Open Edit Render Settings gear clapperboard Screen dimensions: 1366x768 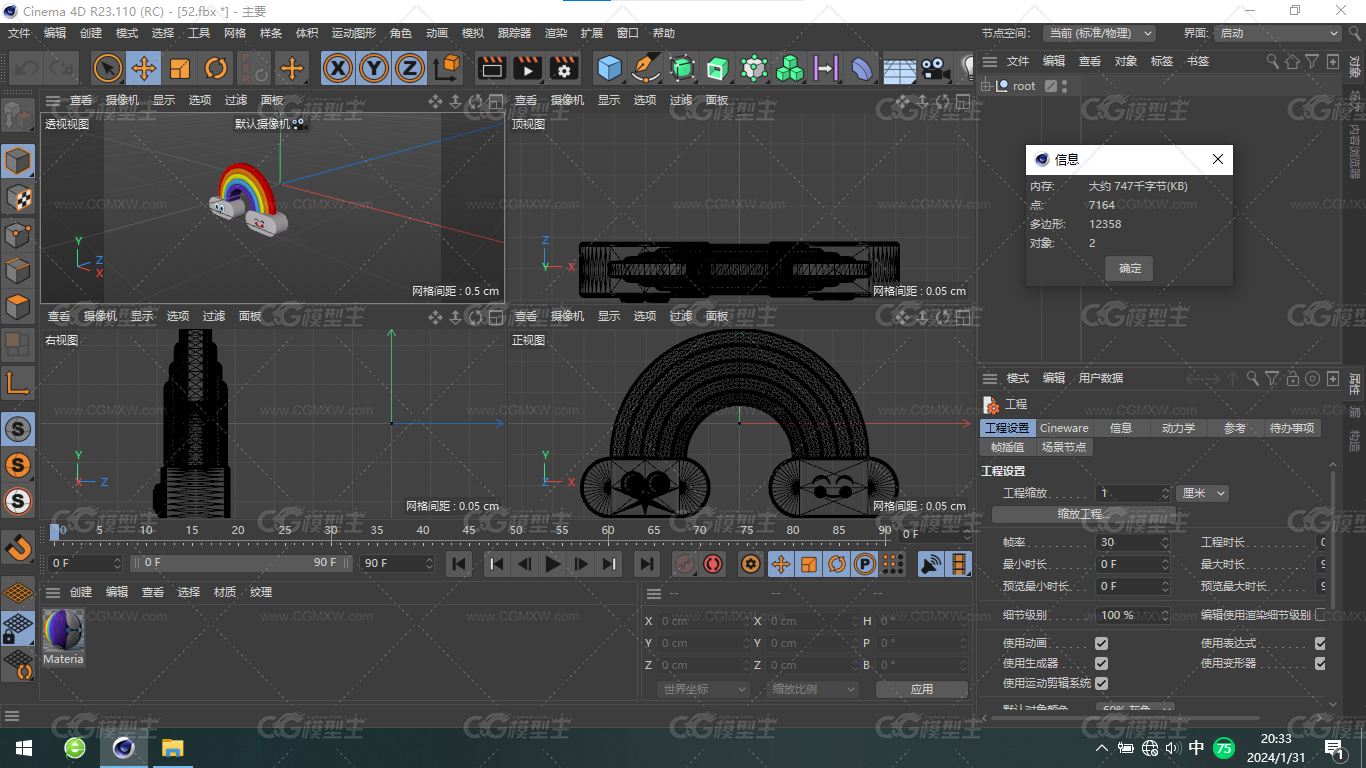[x=564, y=68]
